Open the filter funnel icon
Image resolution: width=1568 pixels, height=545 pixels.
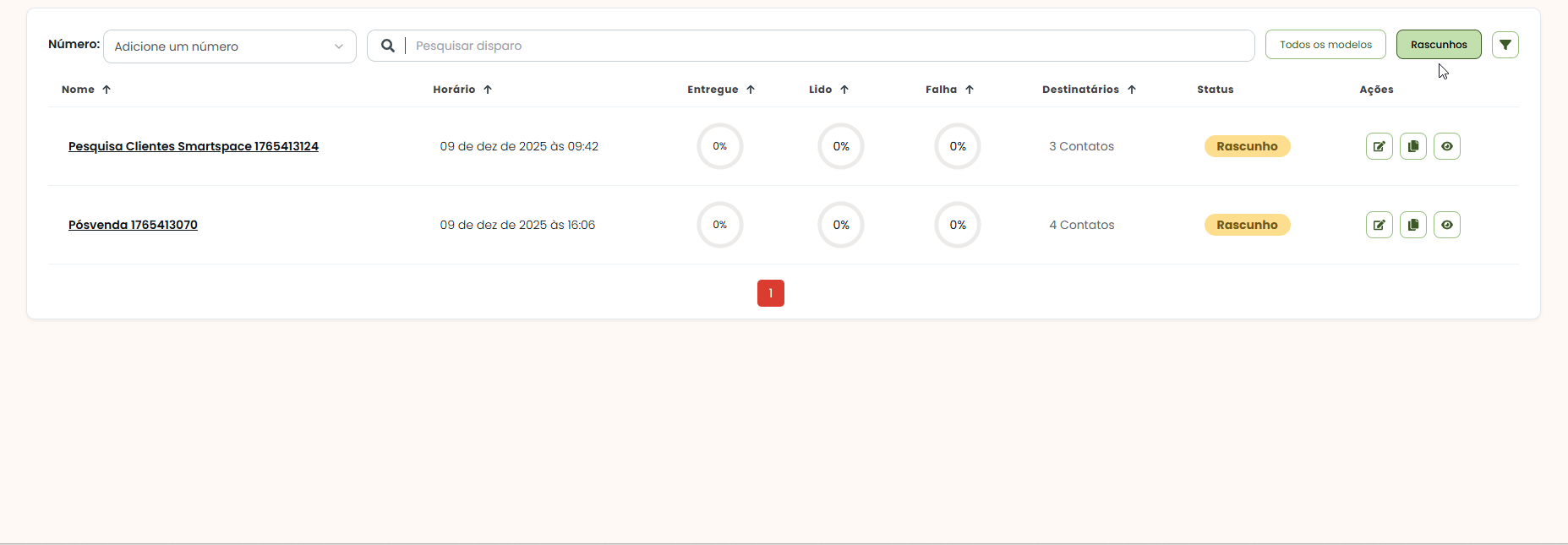click(x=1505, y=45)
